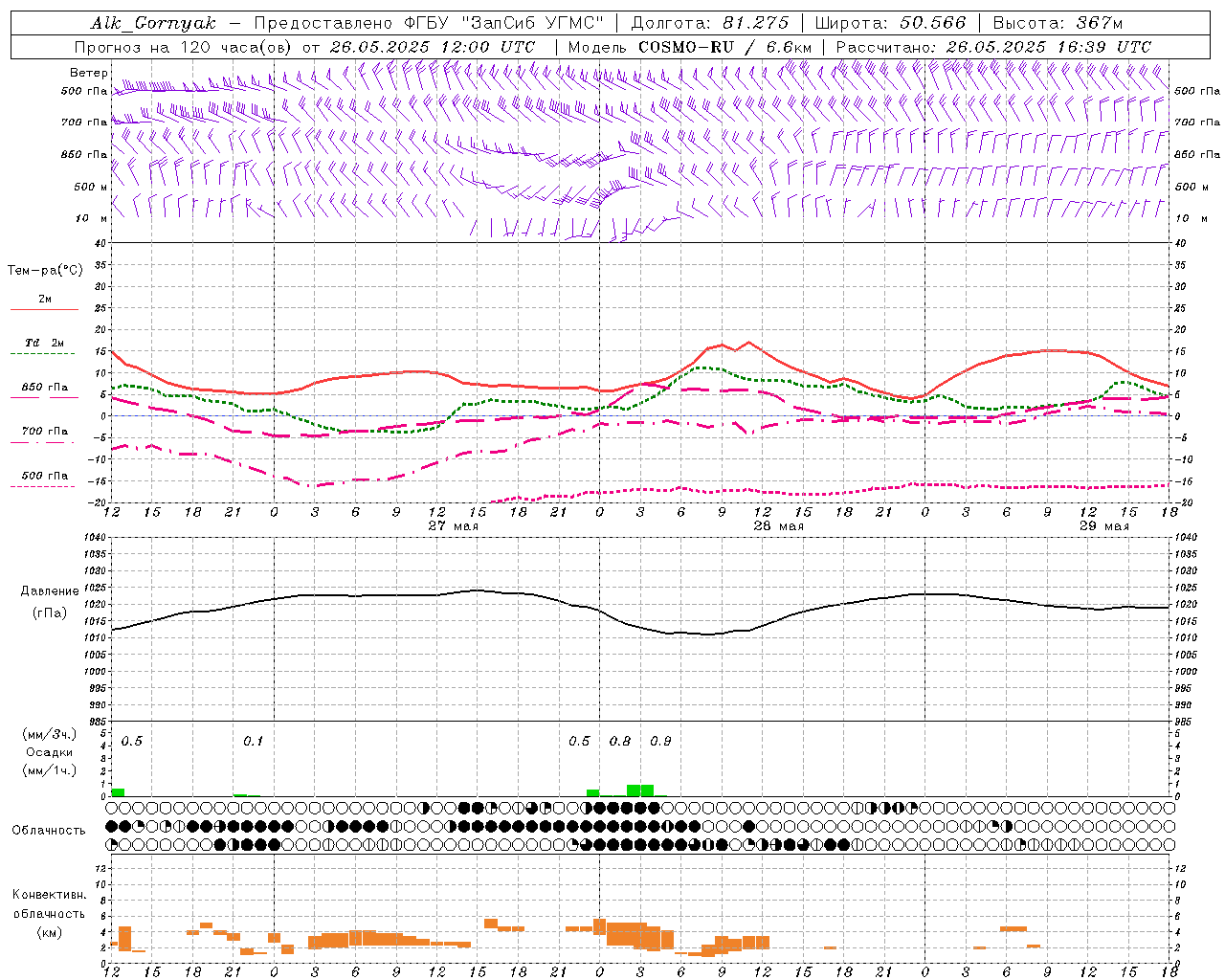Click the (км) unit label under convective cloudiness
The width and height of the screenshot is (1225, 980).
(x=49, y=932)
